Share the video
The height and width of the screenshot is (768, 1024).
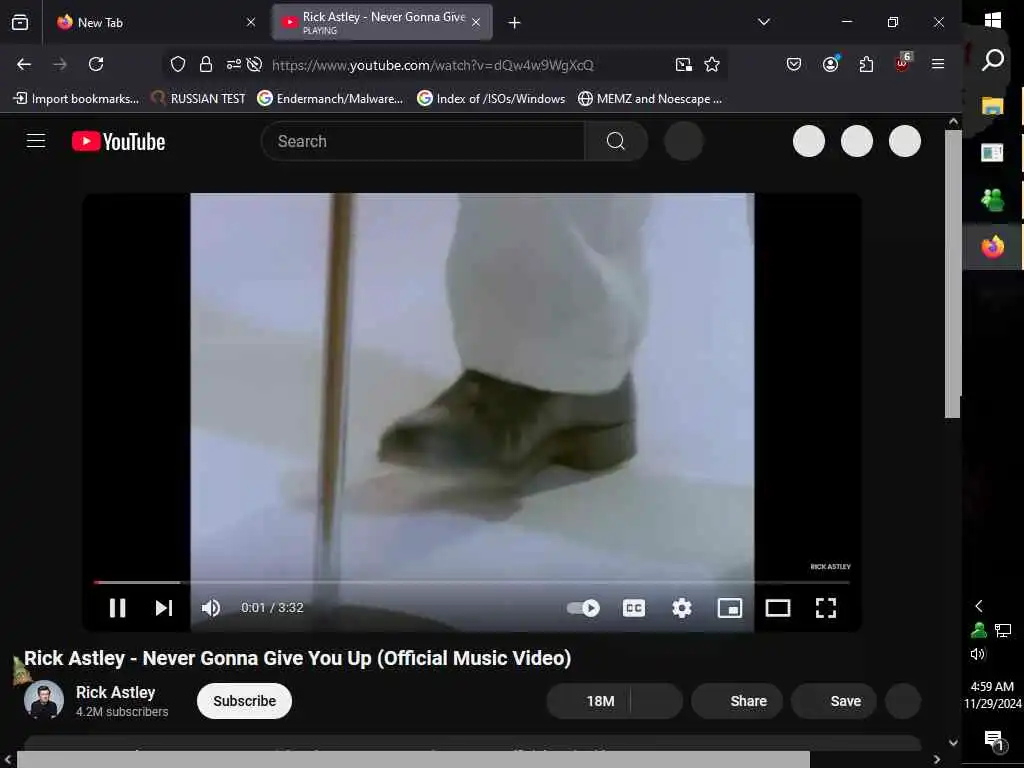tap(737, 701)
